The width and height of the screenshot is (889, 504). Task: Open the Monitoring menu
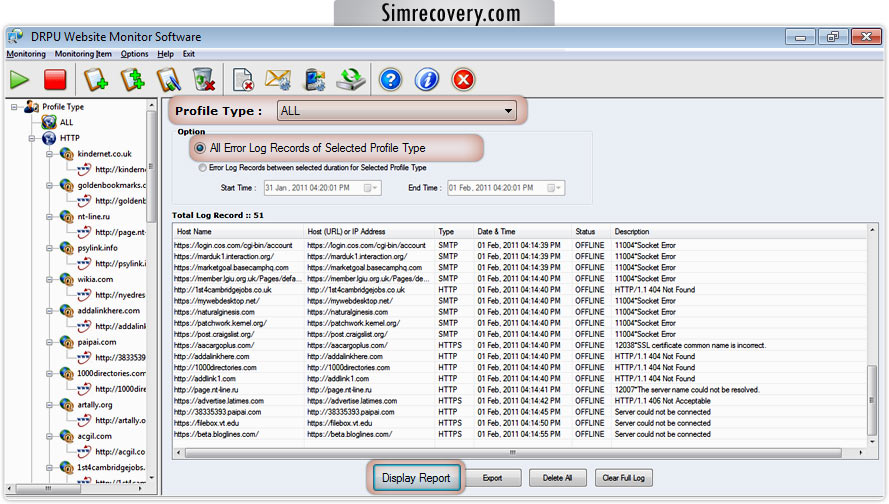pyautogui.click(x=26, y=54)
